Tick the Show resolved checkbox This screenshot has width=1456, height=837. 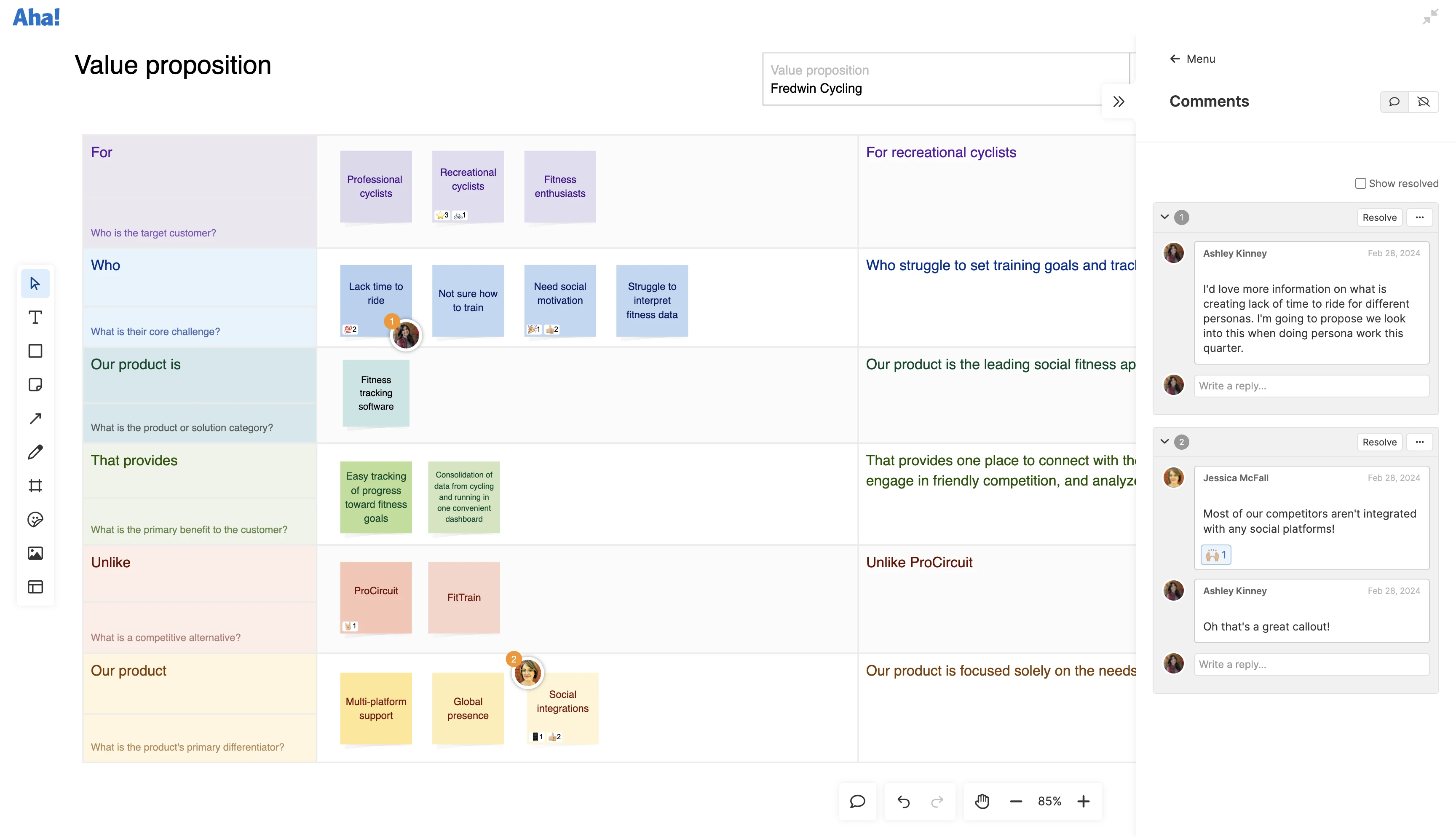pos(1360,183)
